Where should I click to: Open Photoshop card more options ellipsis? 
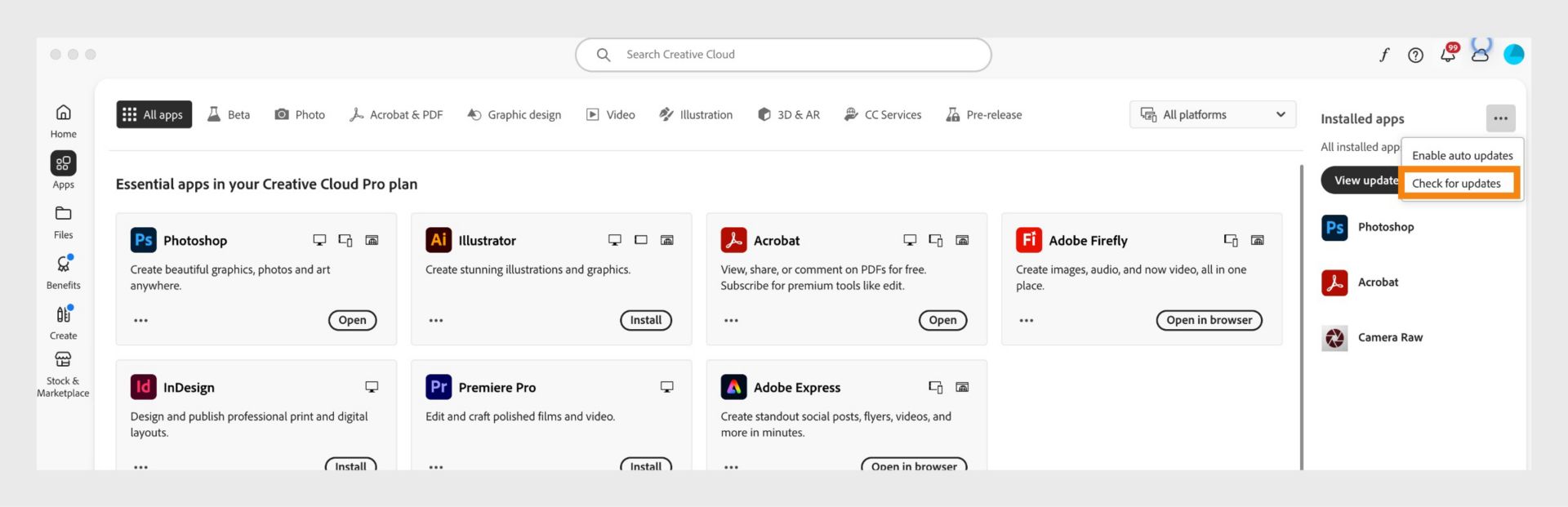(x=140, y=321)
